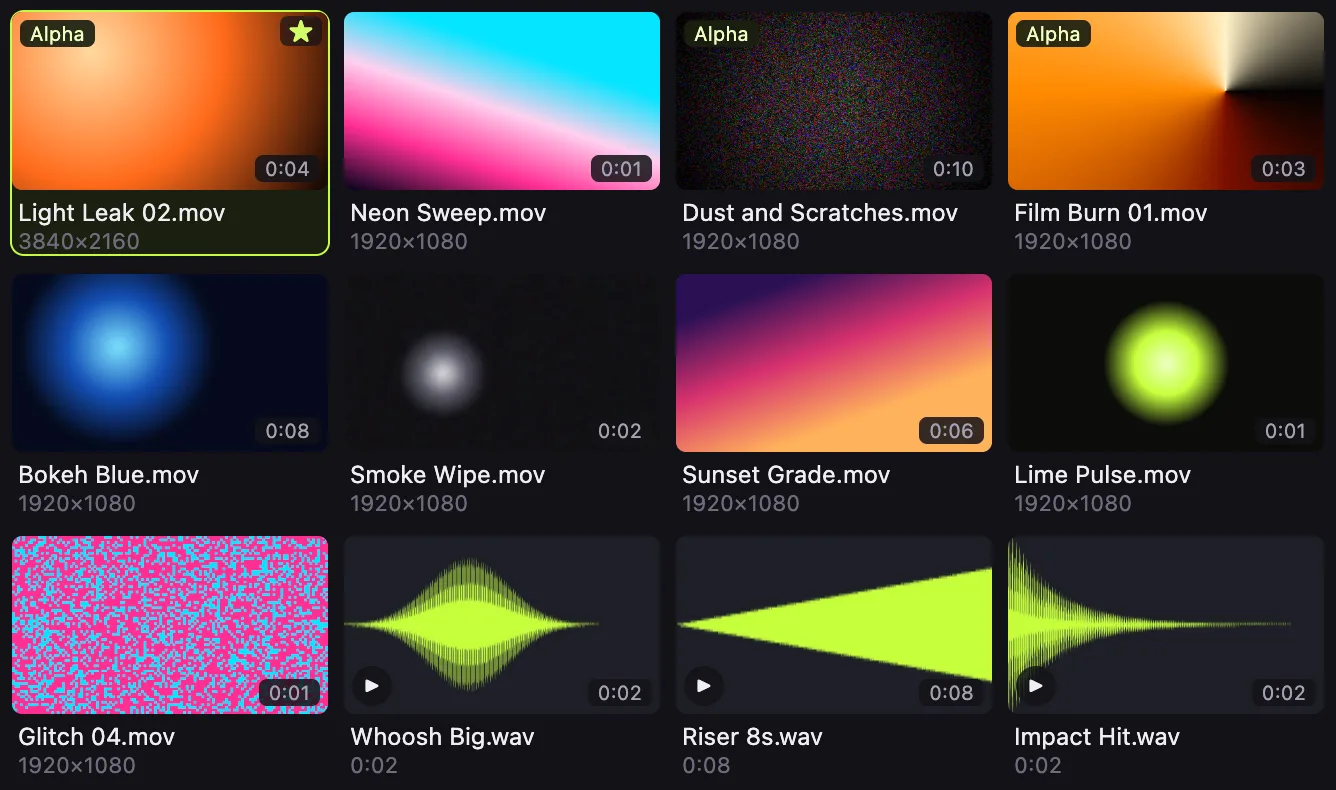Click the 3840×2160 resolution text

[79, 241]
